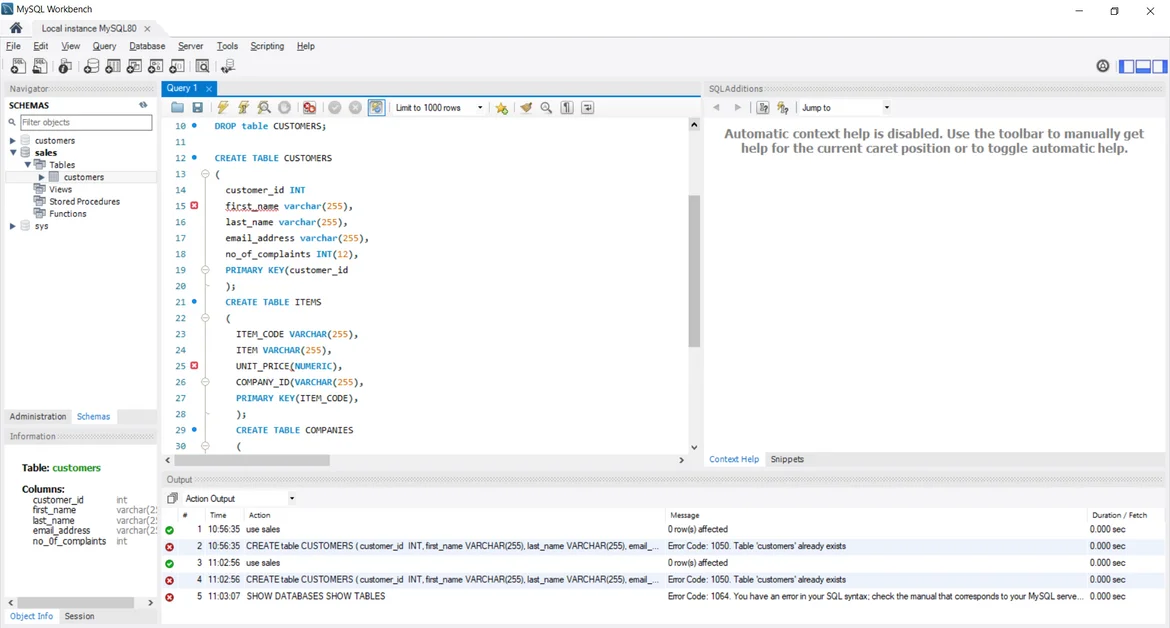Select Stored Procedures in the schema tree
Image resolution: width=1170 pixels, height=628 pixels.
click(84, 201)
